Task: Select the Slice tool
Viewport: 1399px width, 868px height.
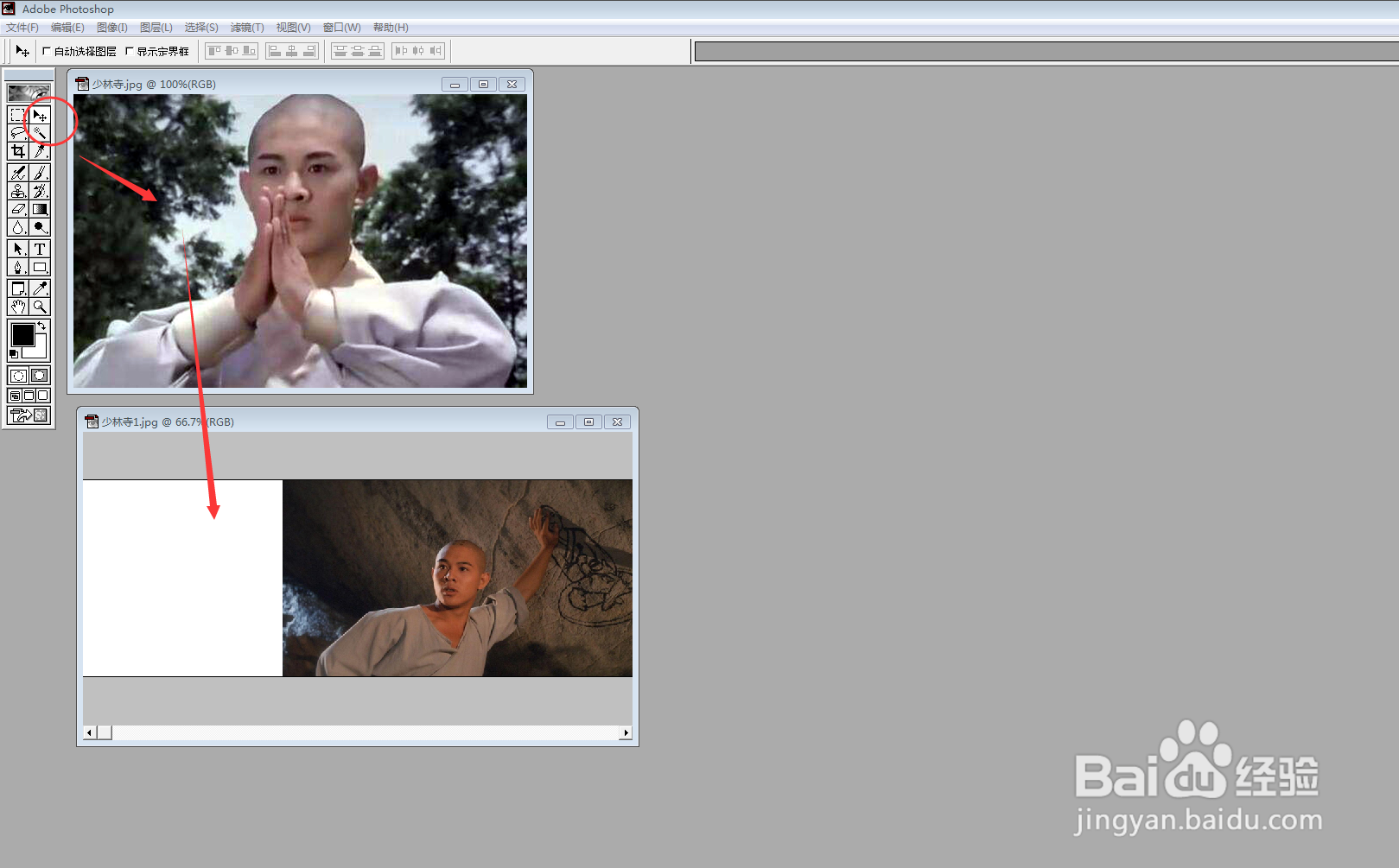Action: coord(40,151)
